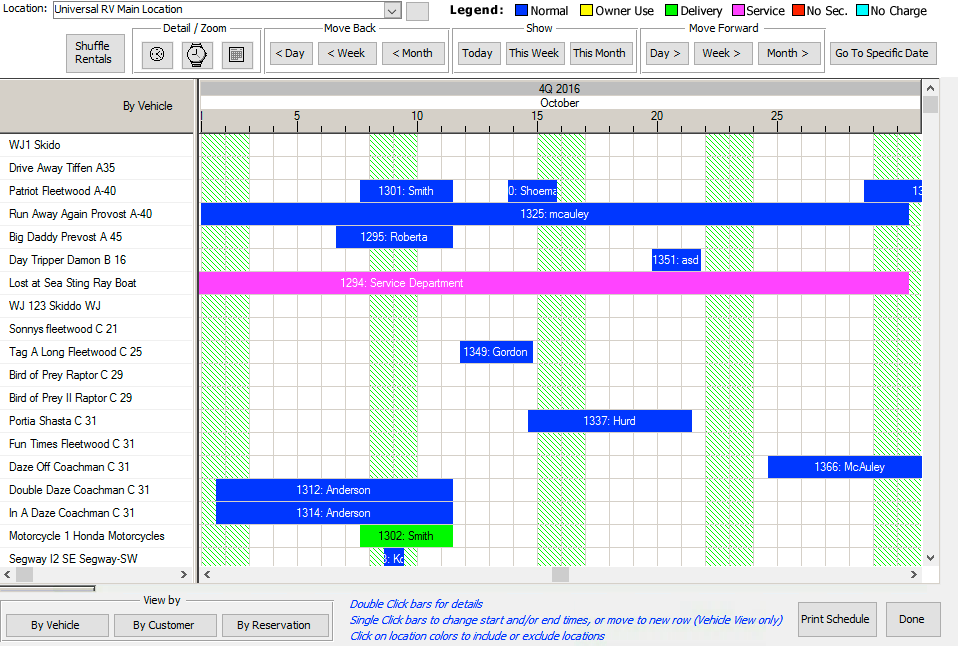Click the 1325: mcauley reservation bar
This screenshot has height=646, width=958.
click(x=555, y=213)
